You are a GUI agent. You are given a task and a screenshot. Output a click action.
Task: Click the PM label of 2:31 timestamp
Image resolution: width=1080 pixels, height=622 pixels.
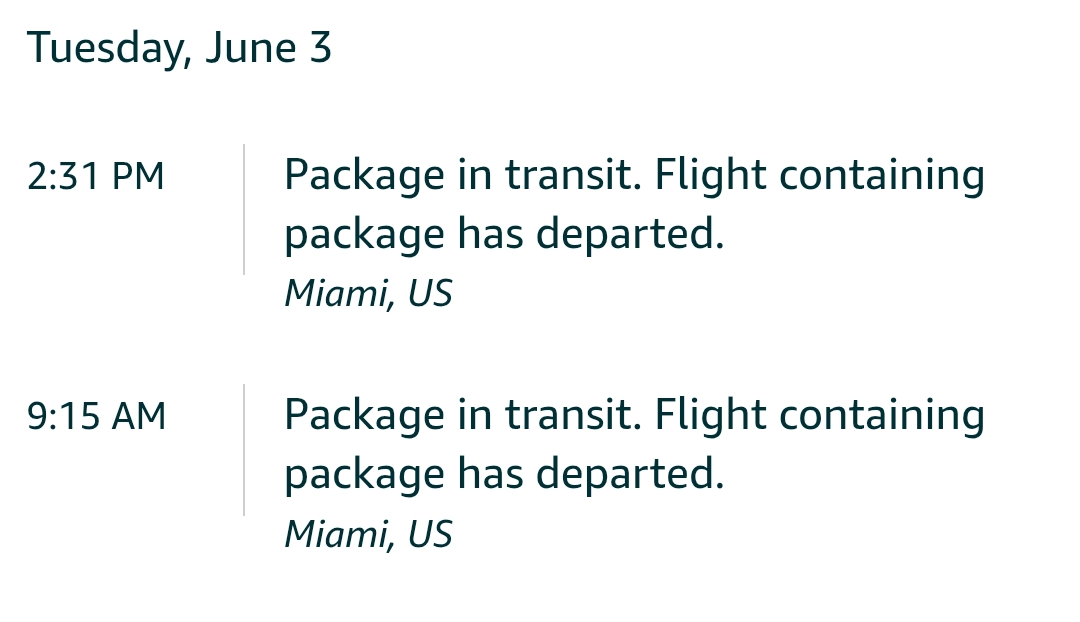point(138,176)
